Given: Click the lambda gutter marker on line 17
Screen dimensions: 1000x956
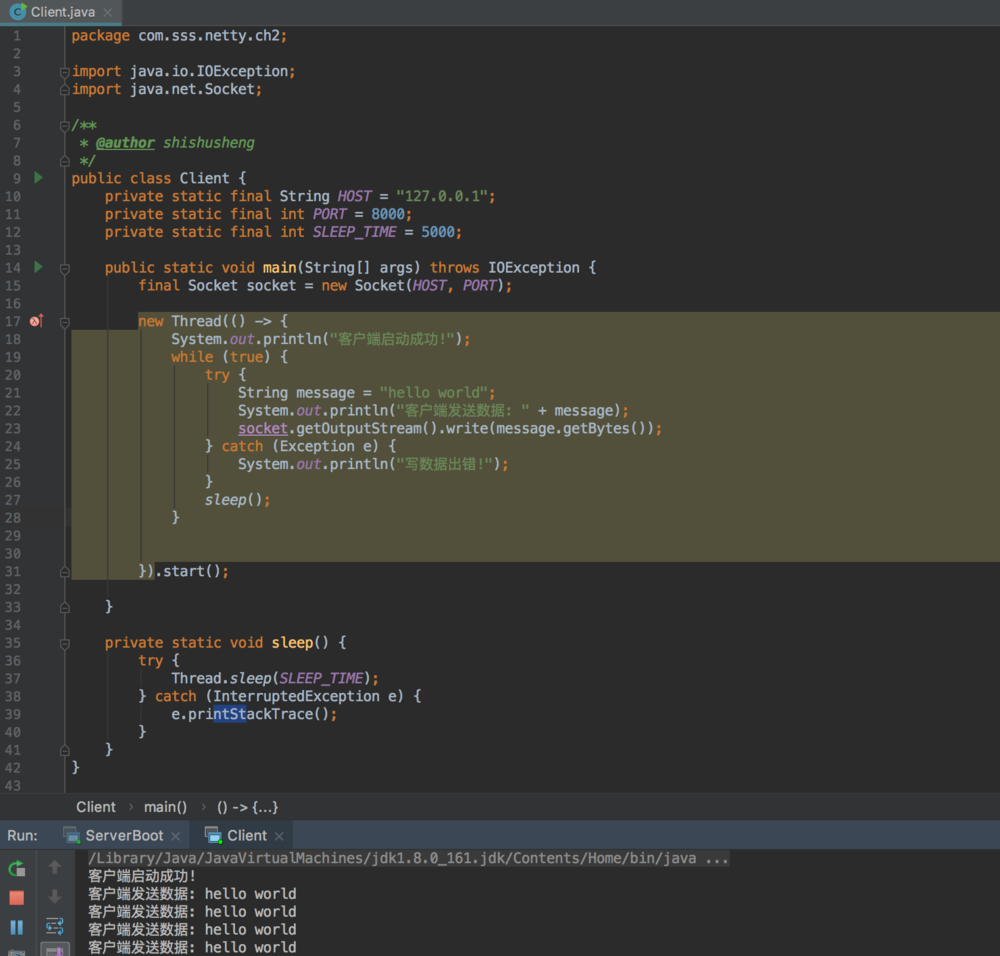Looking at the screenshot, I should point(37,321).
